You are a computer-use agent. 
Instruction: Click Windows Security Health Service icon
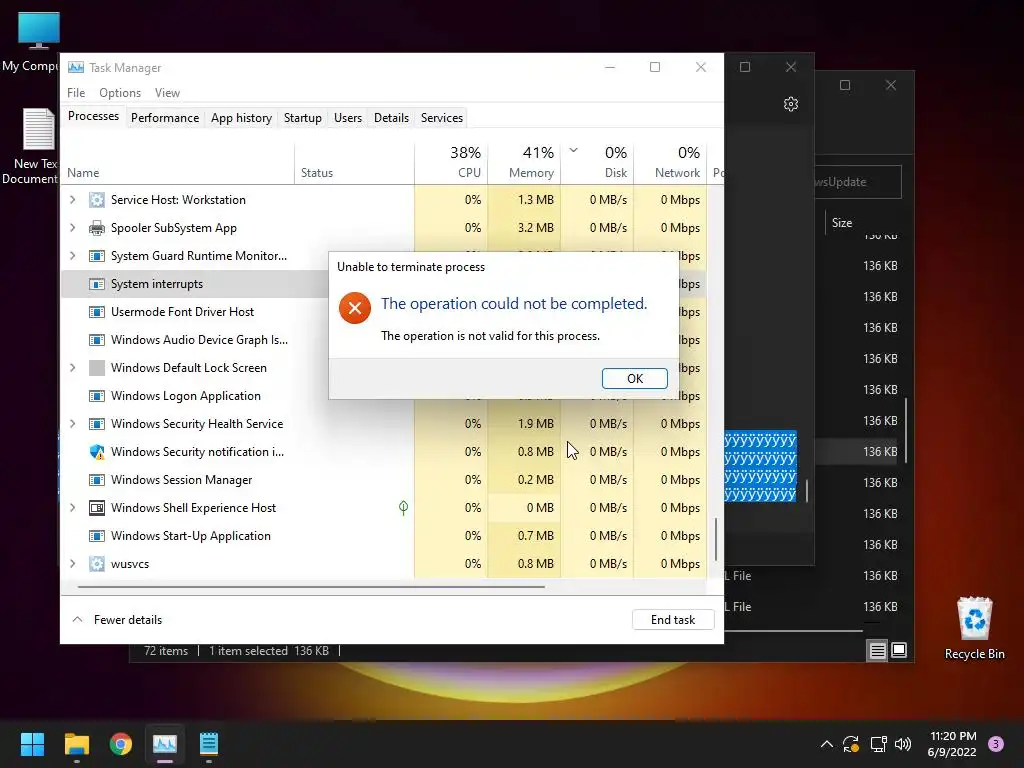coord(97,424)
